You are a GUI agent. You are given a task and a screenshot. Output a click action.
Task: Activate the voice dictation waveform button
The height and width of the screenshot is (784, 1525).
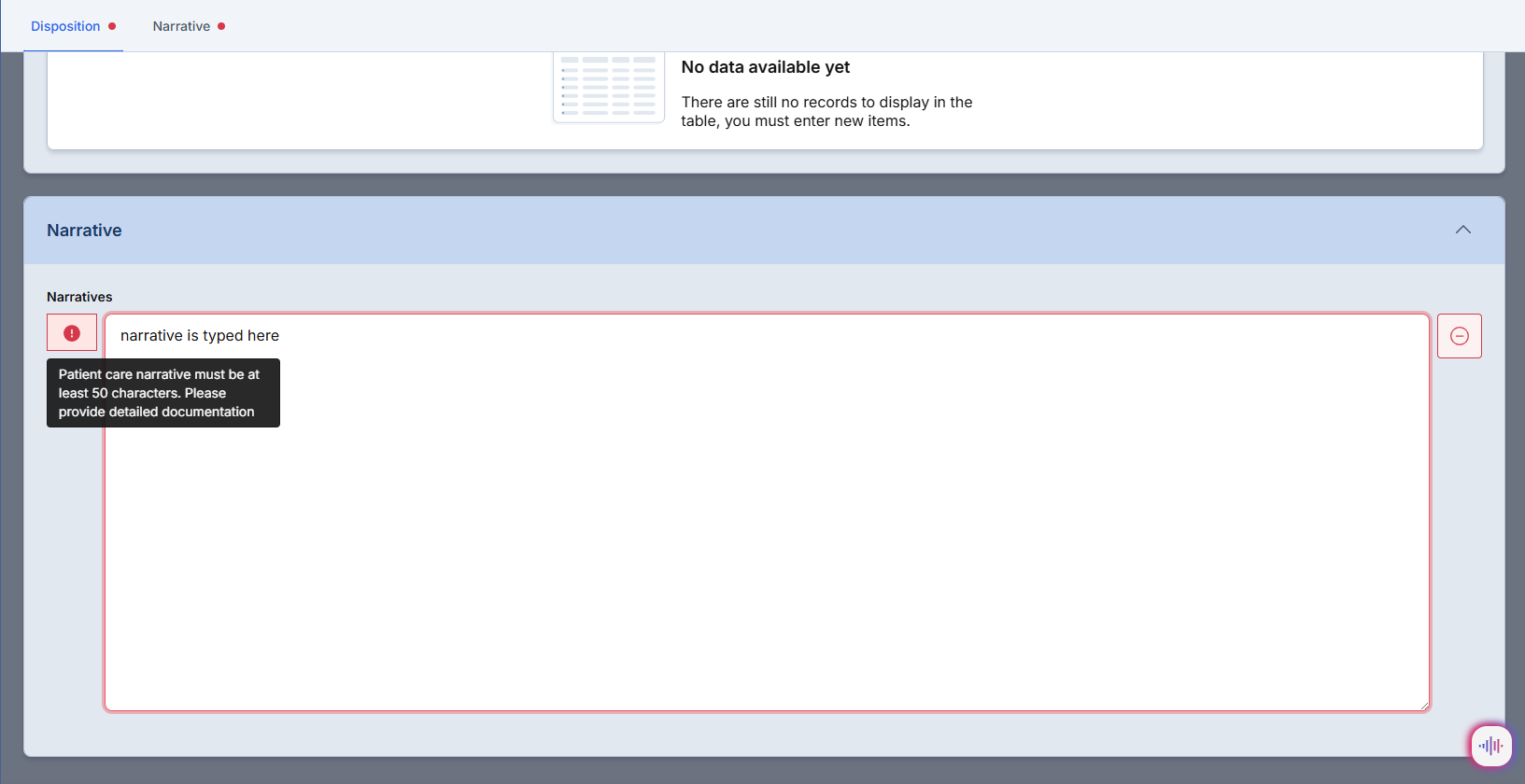click(x=1490, y=746)
